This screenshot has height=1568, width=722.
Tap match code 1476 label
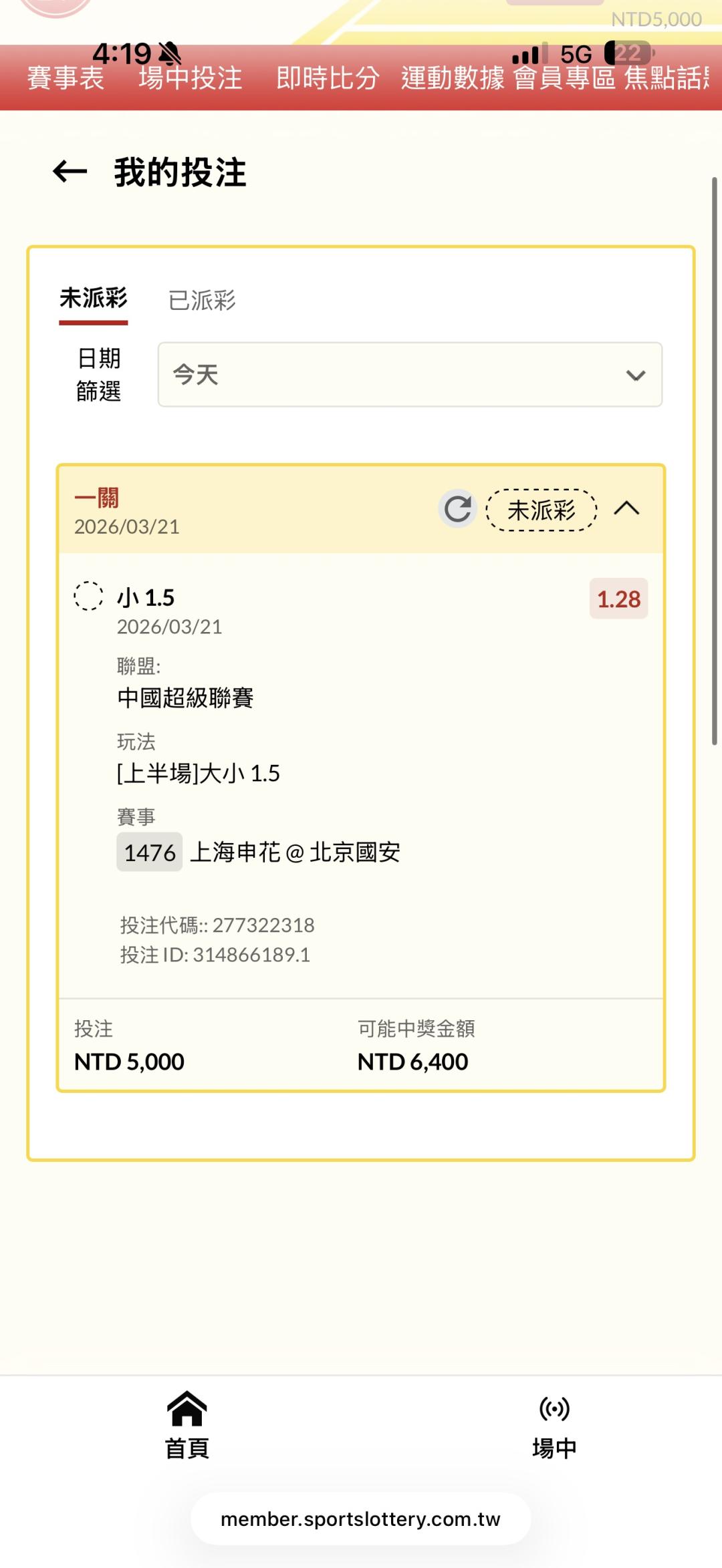click(150, 852)
